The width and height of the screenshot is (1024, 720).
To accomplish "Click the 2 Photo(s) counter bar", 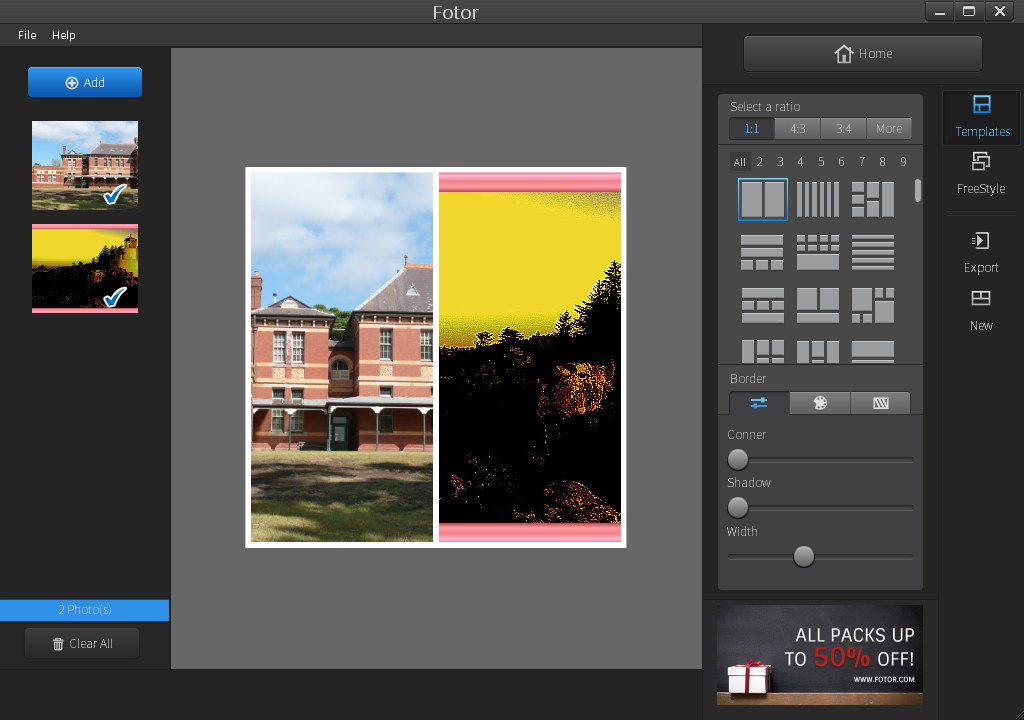I will [84, 610].
